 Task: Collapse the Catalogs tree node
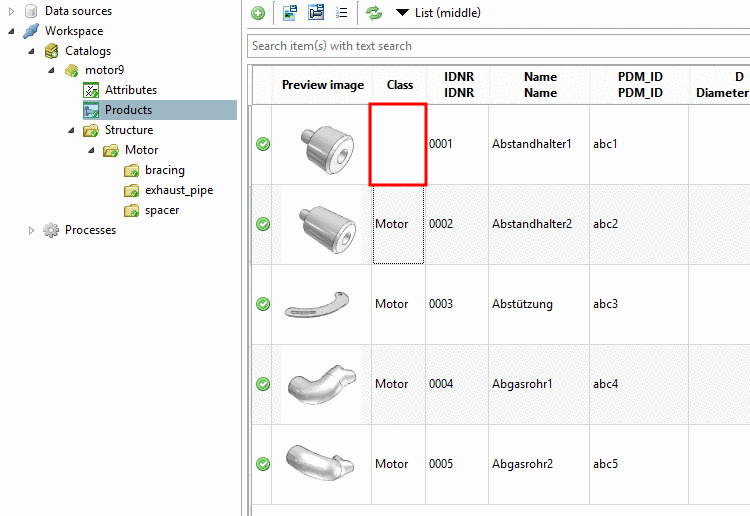(x=32, y=51)
